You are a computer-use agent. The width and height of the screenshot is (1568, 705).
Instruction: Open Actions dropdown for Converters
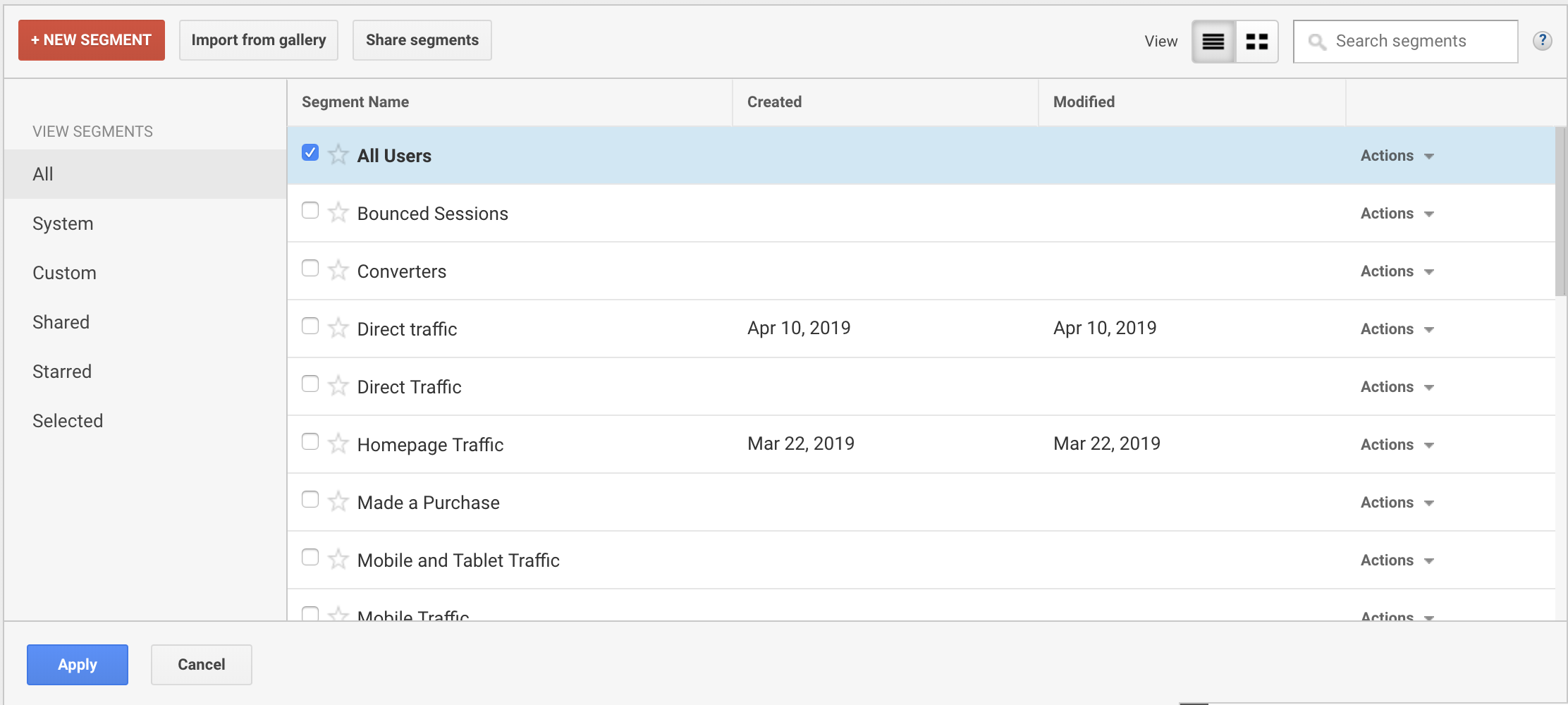point(1396,271)
